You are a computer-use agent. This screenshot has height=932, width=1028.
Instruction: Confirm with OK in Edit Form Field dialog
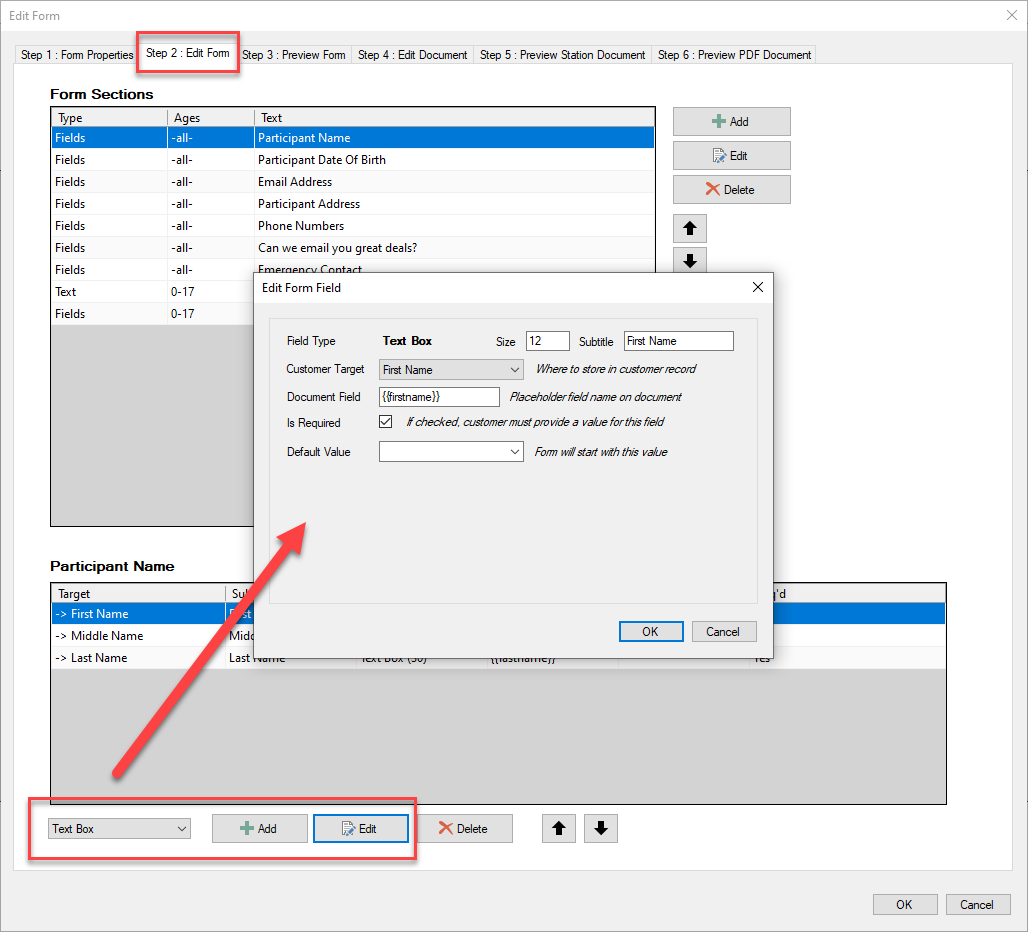651,631
